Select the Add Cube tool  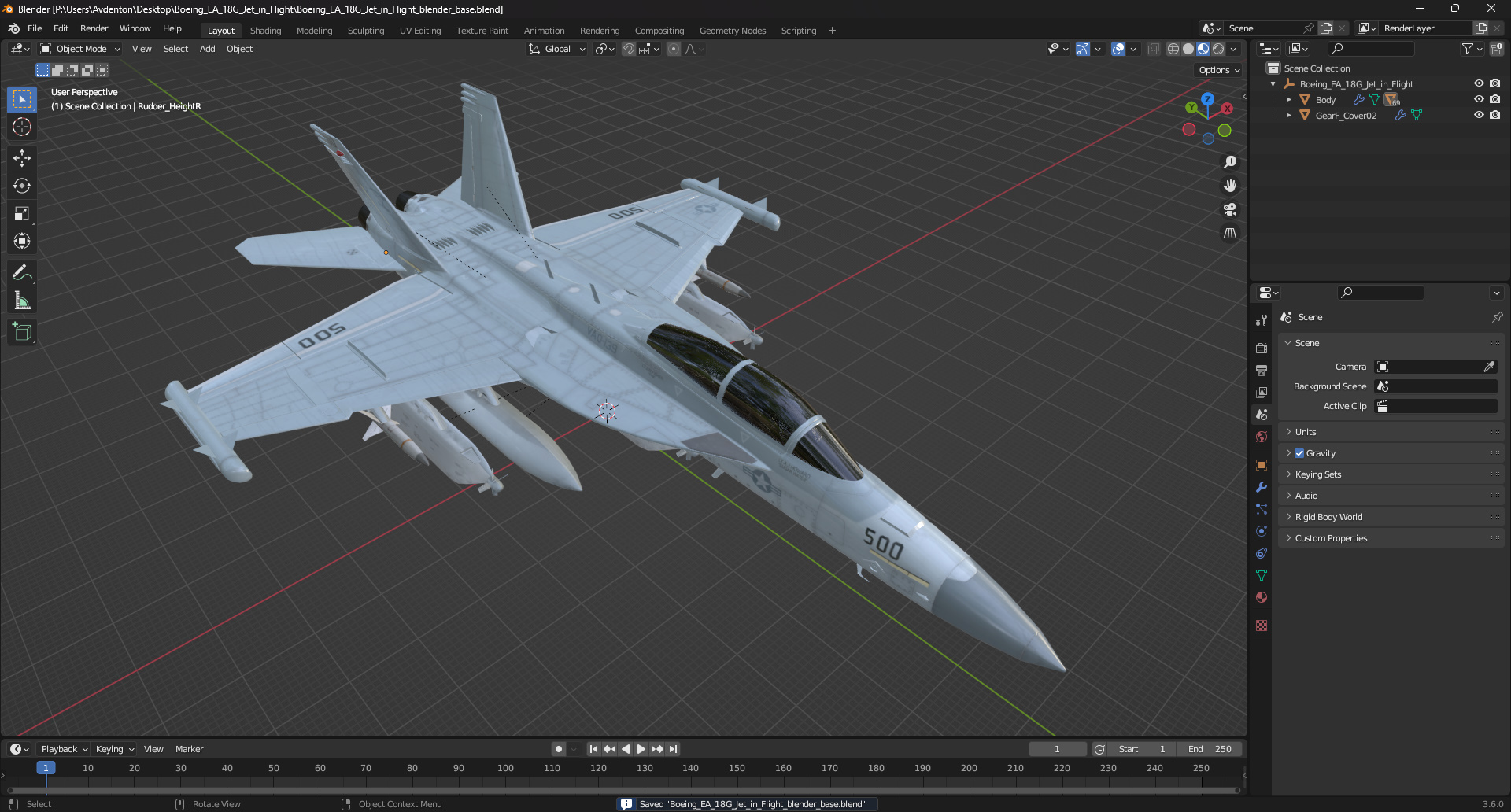tap(22, 331)
